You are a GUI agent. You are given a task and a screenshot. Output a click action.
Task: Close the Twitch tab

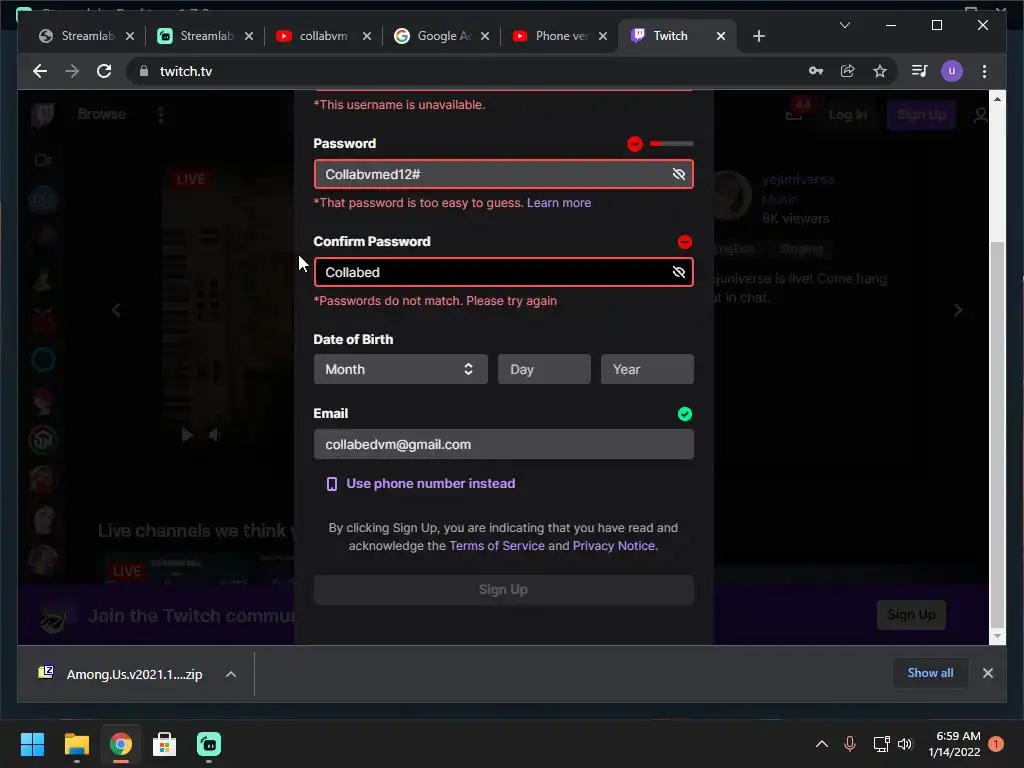tap(720, 36)
